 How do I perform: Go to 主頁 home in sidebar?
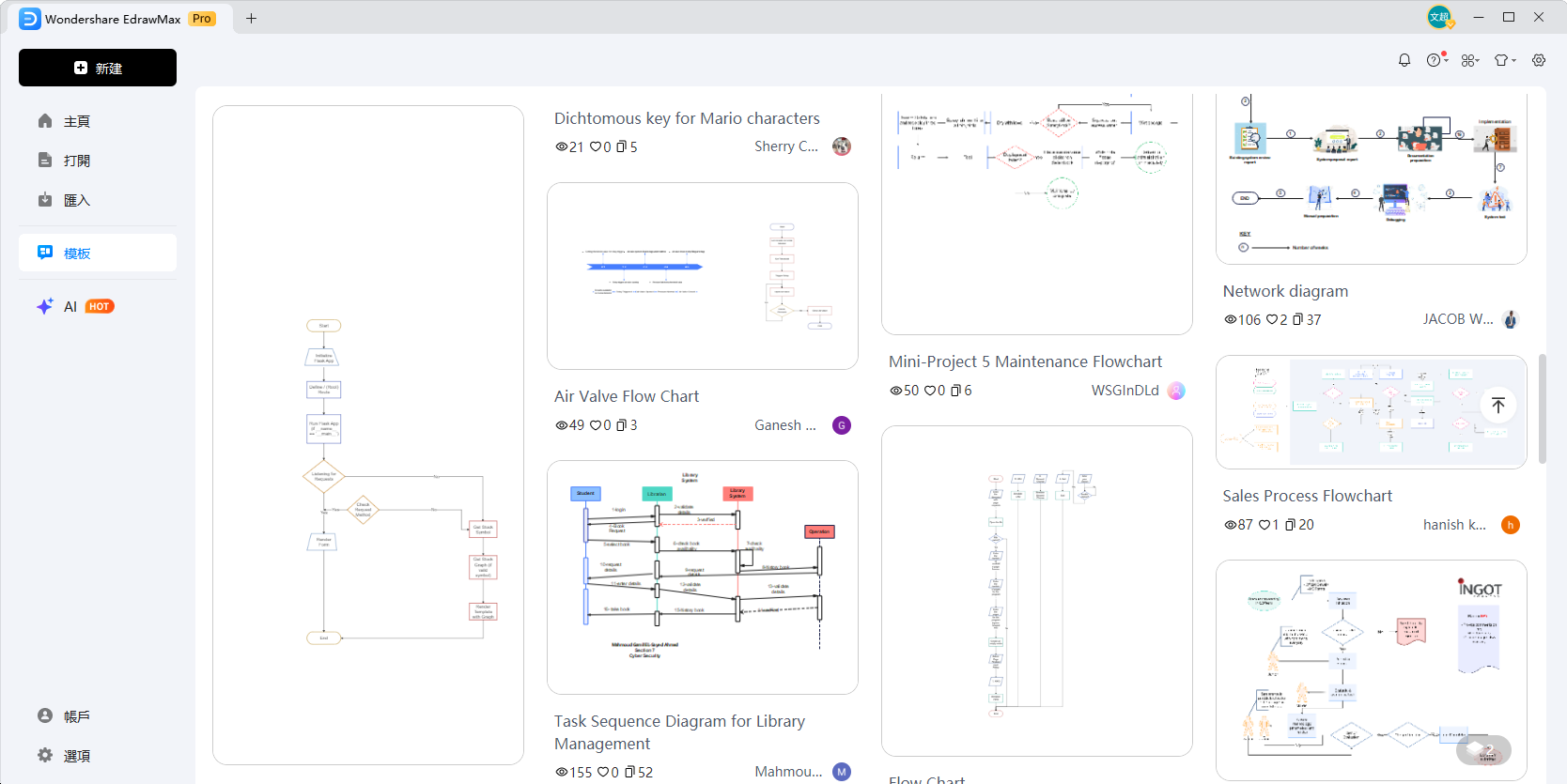tap(77, 121)
